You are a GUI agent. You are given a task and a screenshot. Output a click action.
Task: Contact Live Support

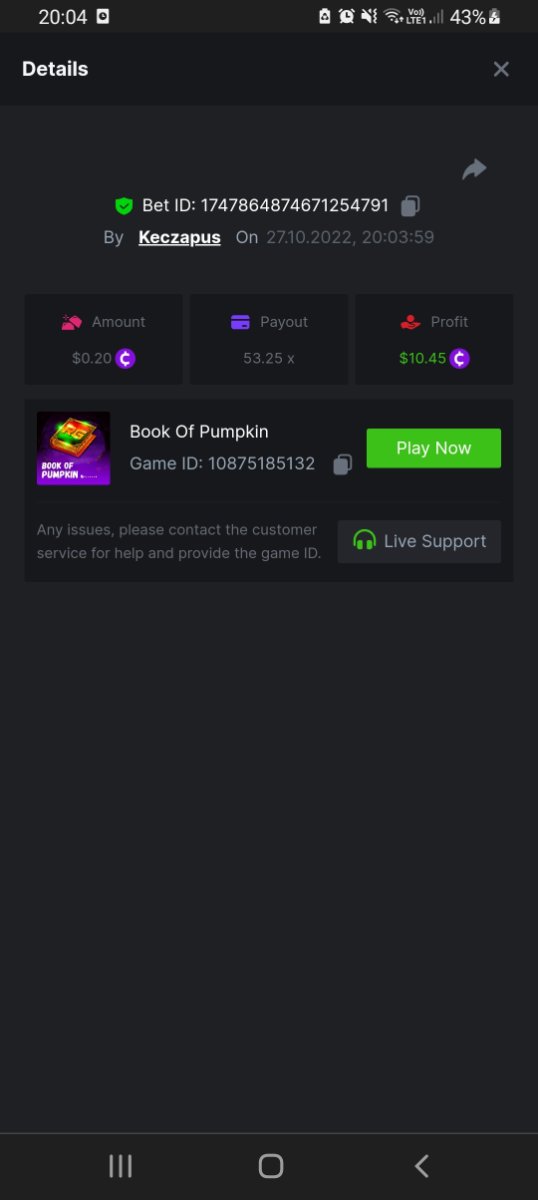[x=419, y=541]
